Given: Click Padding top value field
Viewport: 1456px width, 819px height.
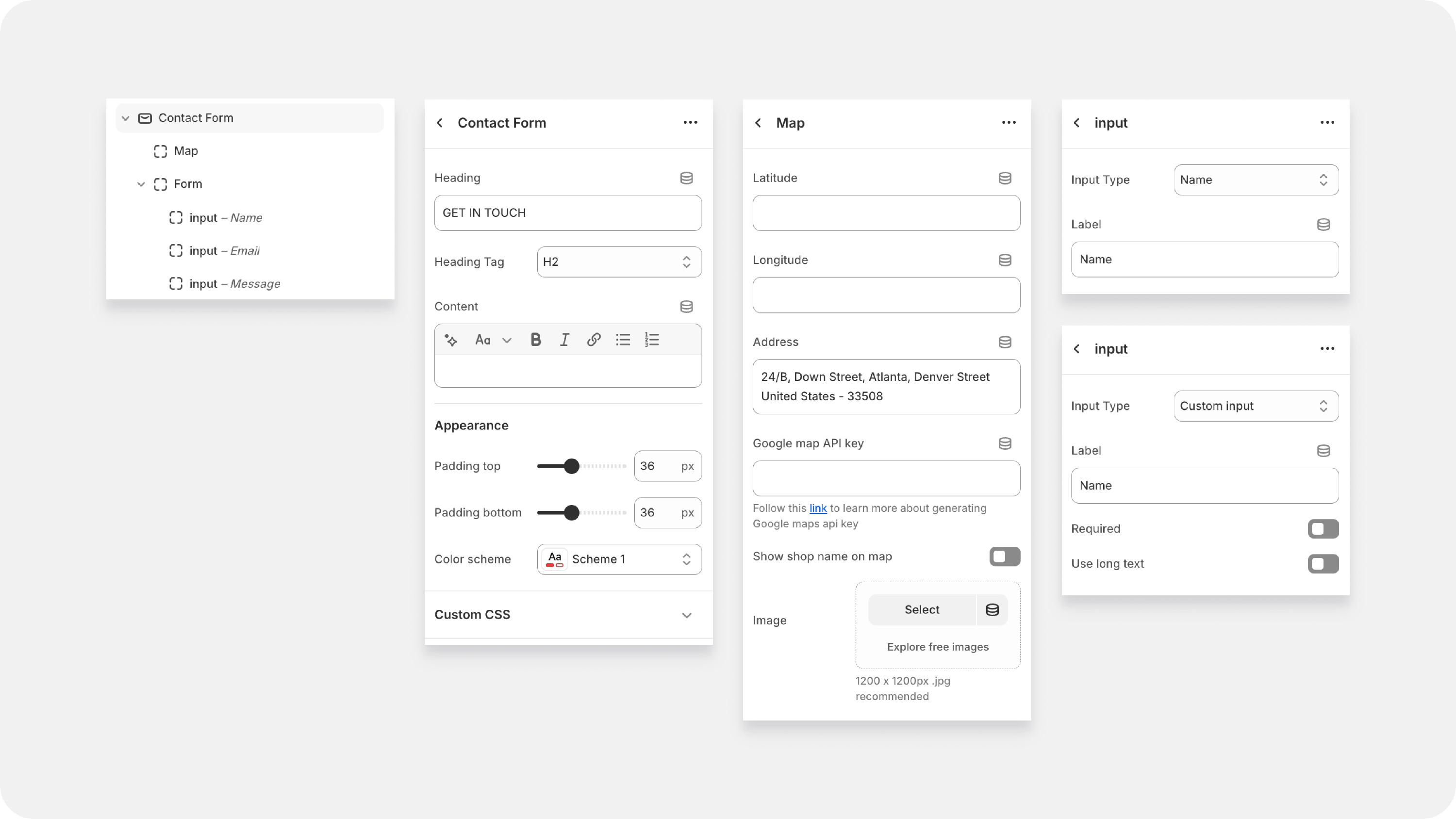Looking at the screenshot, I should coord(667,466).
